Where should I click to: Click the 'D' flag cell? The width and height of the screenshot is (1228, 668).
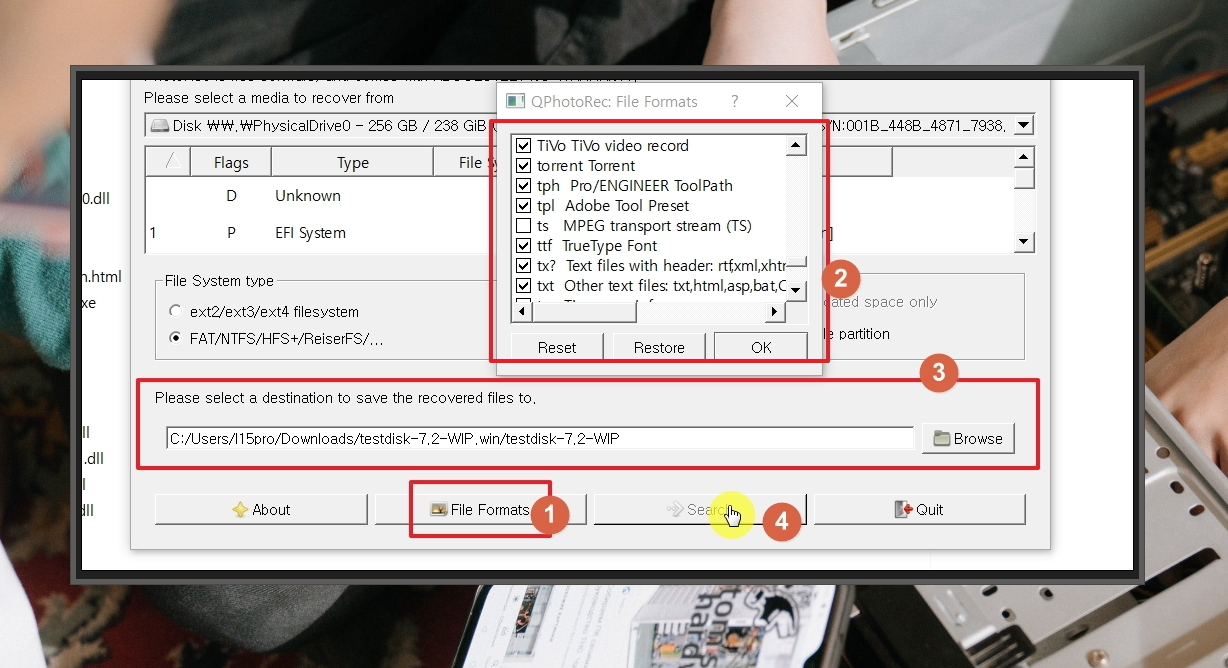[231, 196]
